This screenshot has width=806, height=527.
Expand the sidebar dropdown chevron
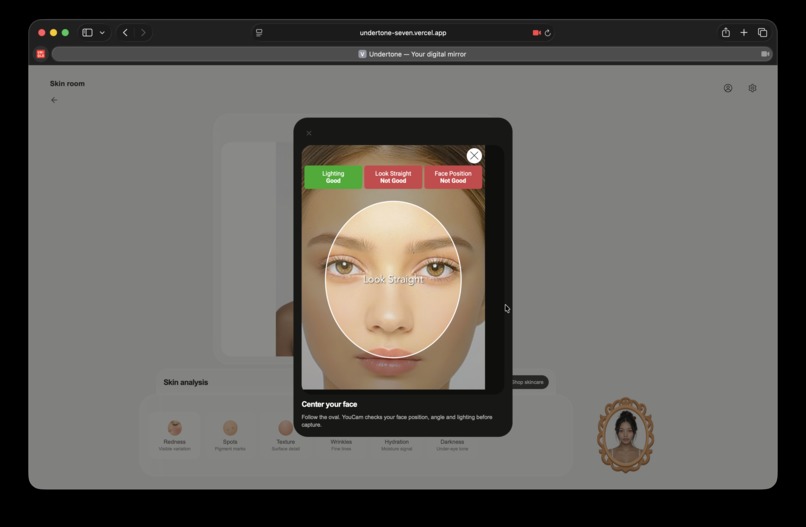[102, 32]
